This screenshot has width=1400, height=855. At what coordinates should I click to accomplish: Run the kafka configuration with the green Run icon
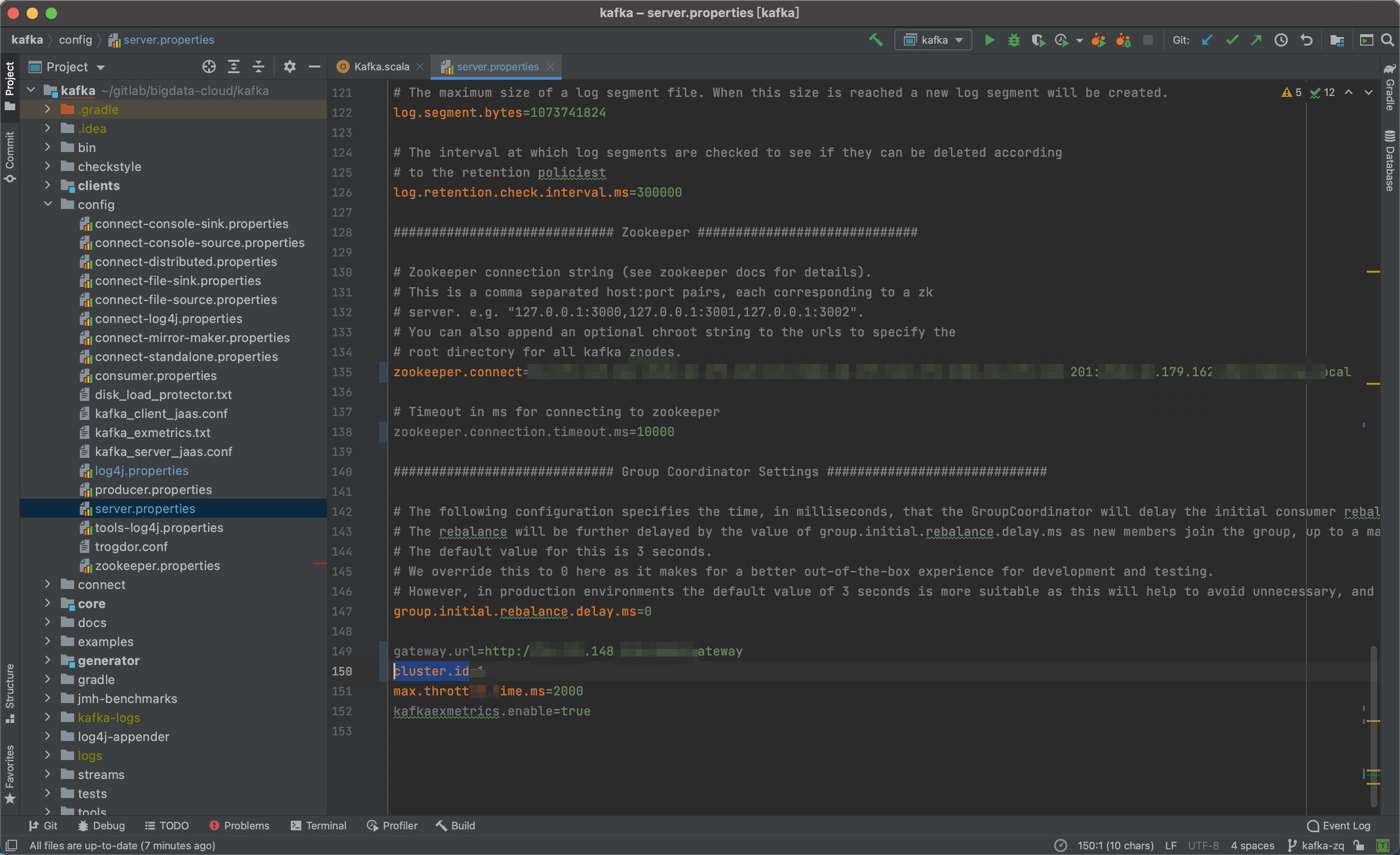tap(989, 40)
